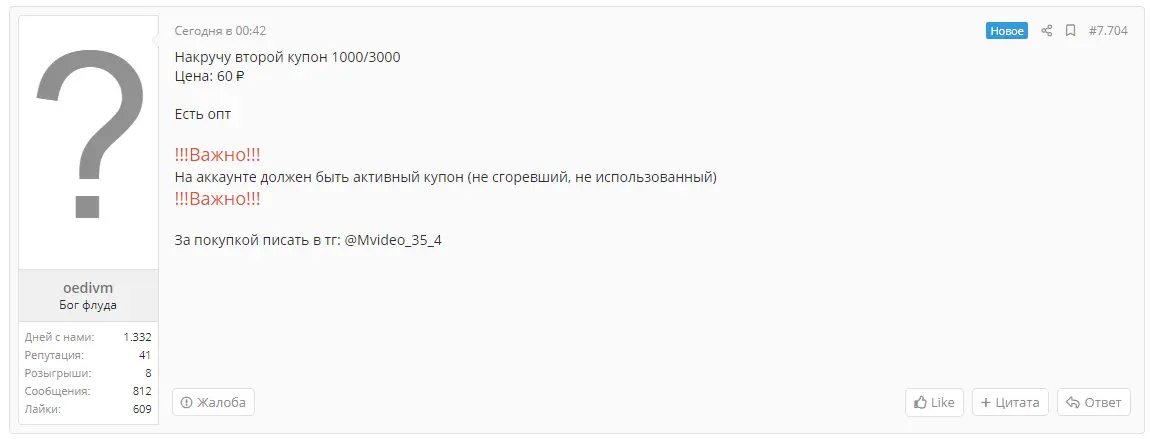Report the post via Жалоба button
1151x439 pixels.
pos(214,402)
